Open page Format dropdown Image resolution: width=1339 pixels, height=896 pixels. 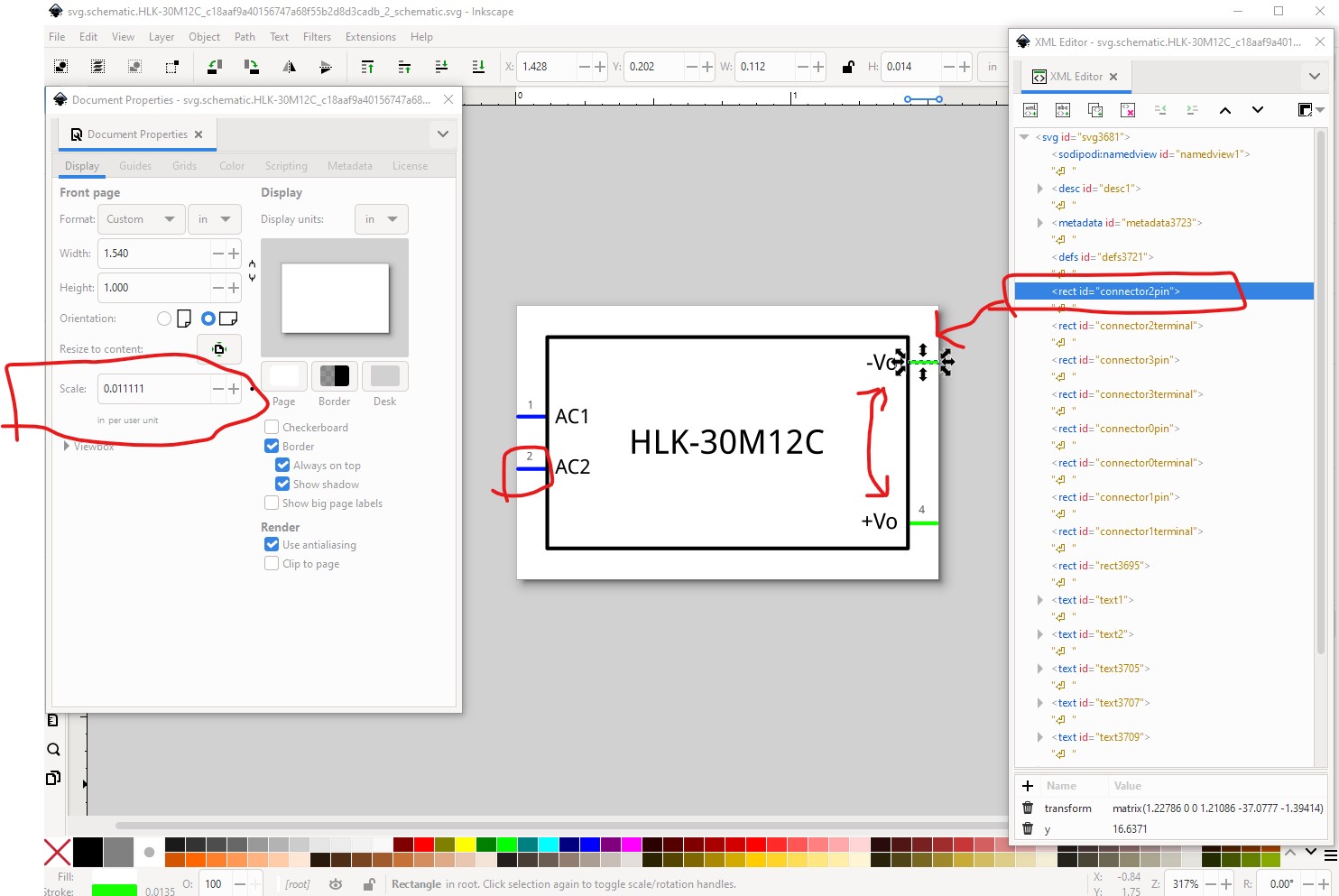pyautogui.click(x=142, y=219)
